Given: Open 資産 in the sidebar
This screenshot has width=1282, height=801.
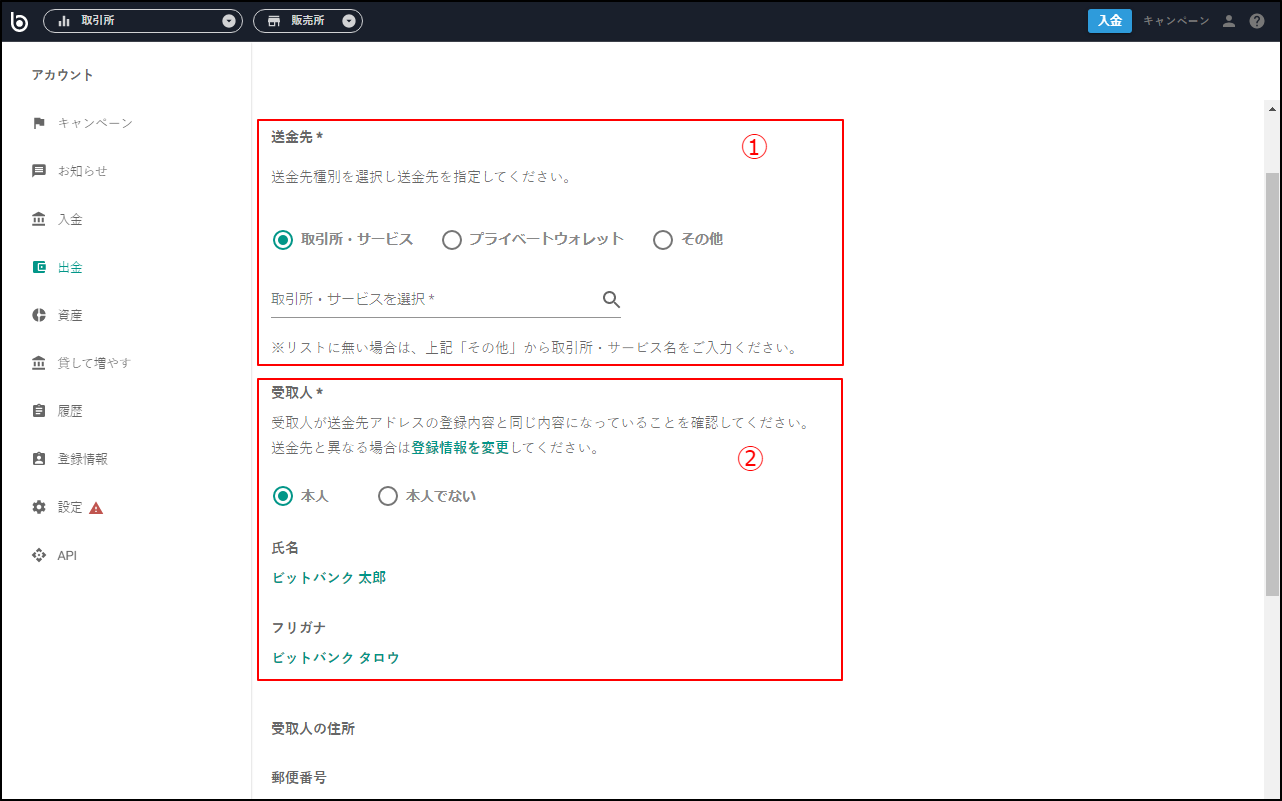Looking at the screenshot, I should pyautogui.click(x=70, y=315).
